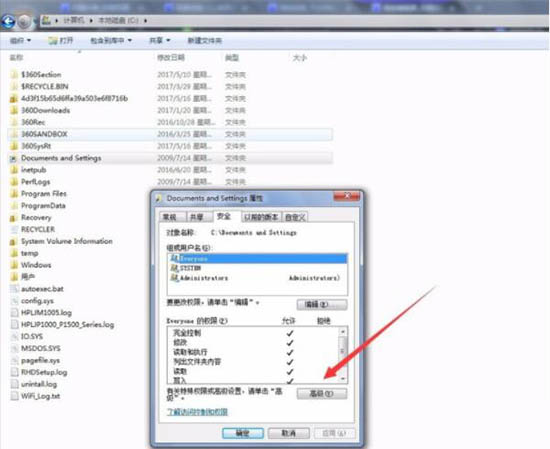
Task: Select the pagefile.sys file icon
Action: click(x=14, y=360)
